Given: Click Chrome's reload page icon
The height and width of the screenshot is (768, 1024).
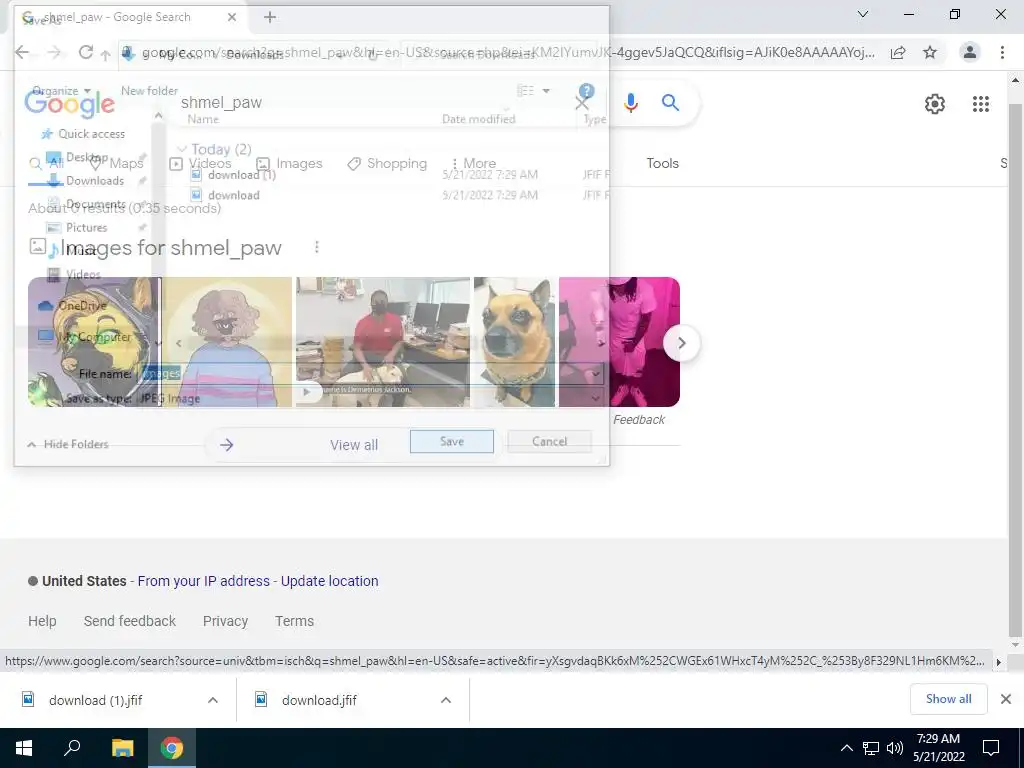Looking at the screenshot, I should 85,52.
